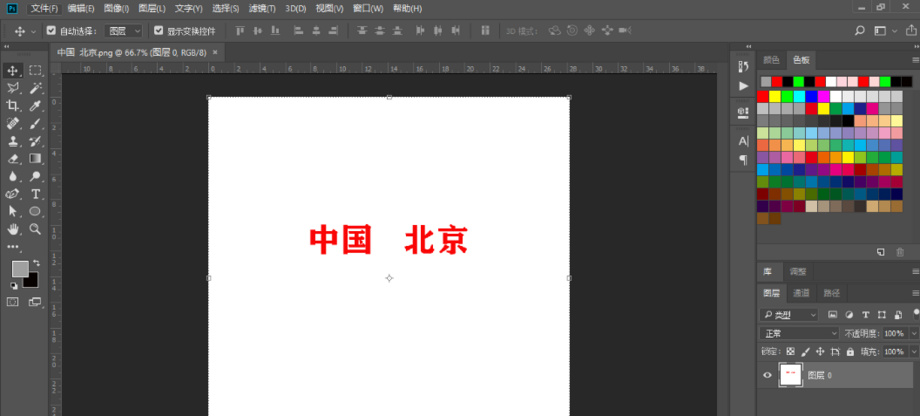The width and height of the screenshot is (920, 416).
Task: Click the background color swatch
Action: coord(32,282)
